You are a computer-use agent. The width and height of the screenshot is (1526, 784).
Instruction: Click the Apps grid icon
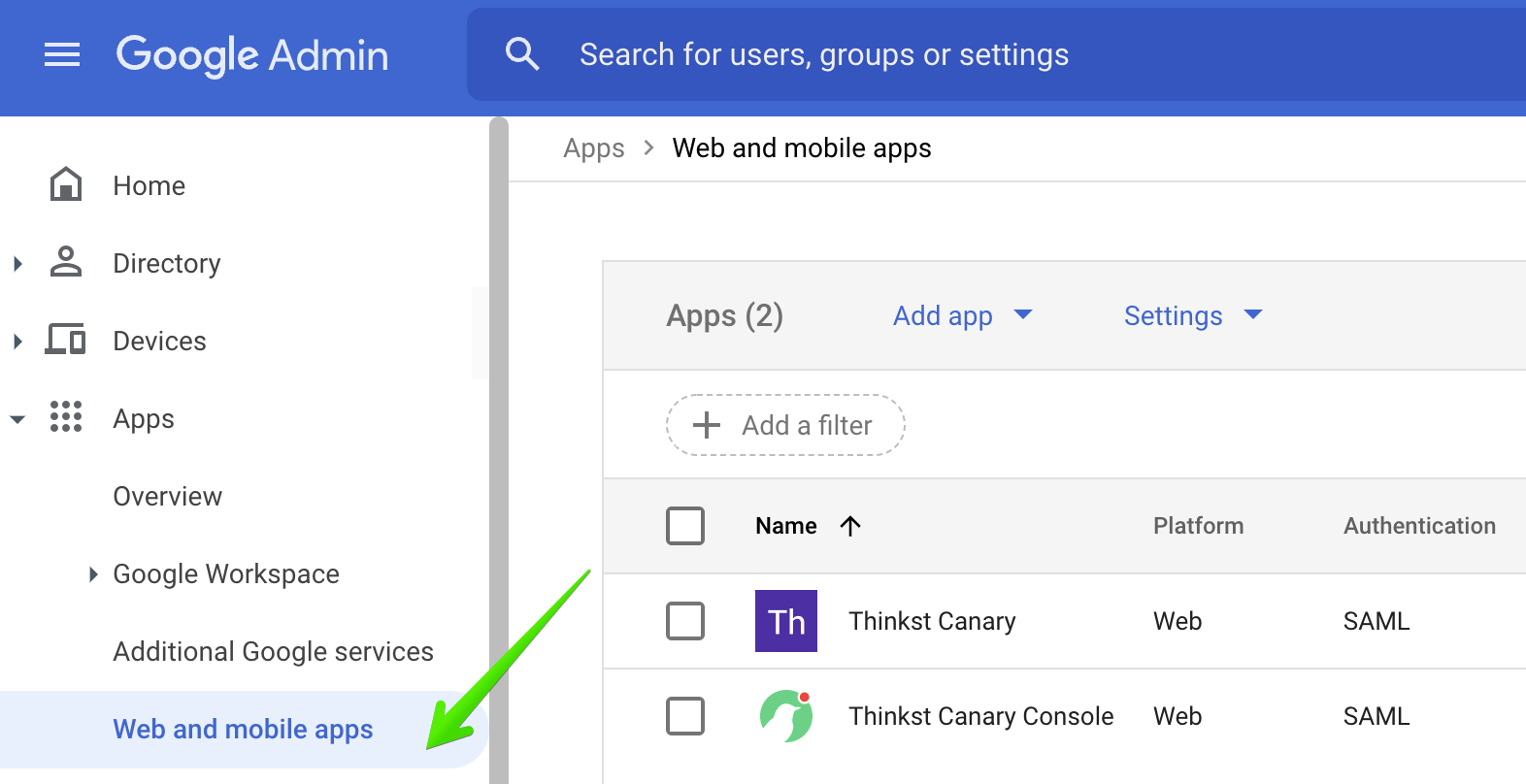66,417
